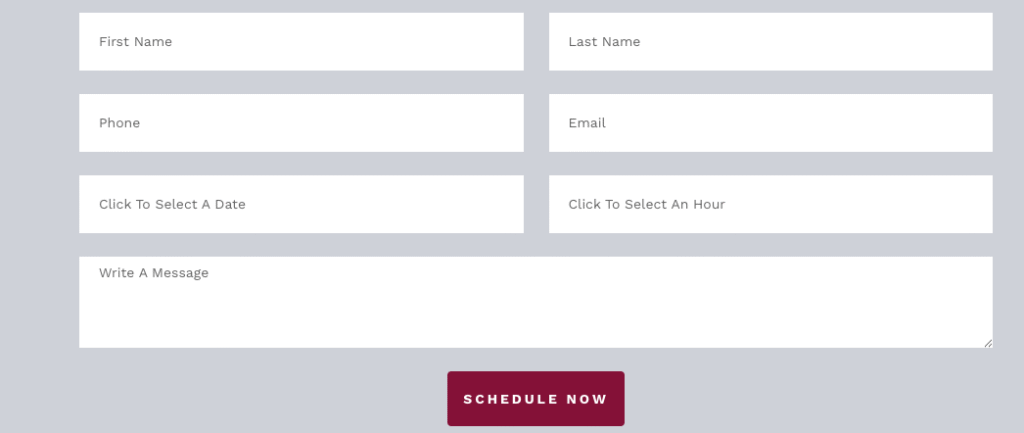The image size is (1024, 433).
Task: Select the Phone number field
Action: [x=301, y=123]
